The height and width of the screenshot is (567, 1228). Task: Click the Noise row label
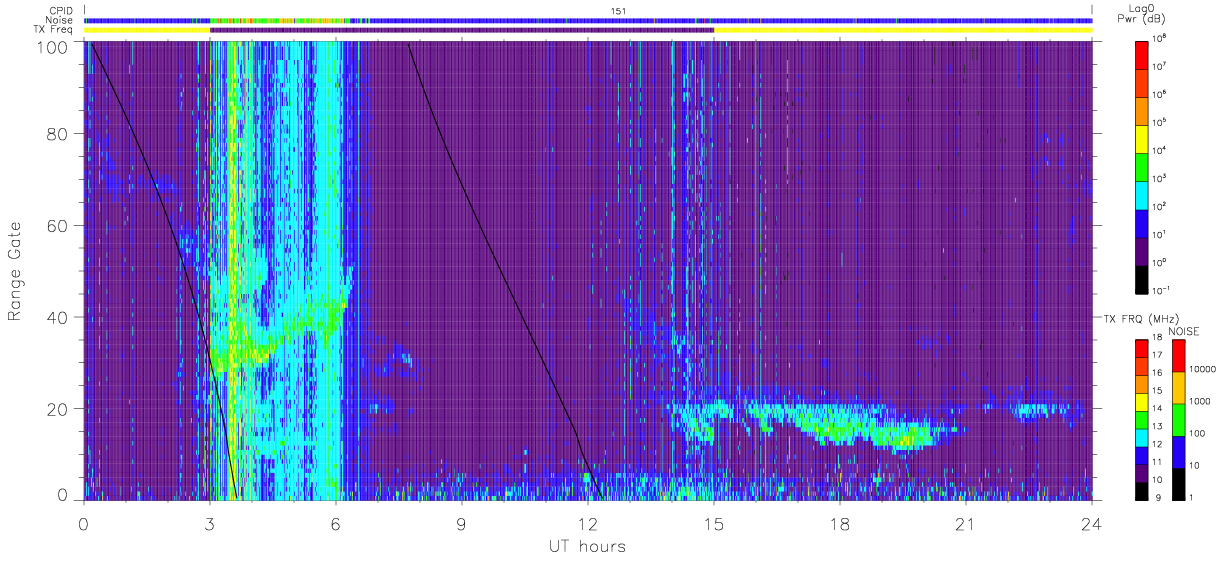point(60,20)
